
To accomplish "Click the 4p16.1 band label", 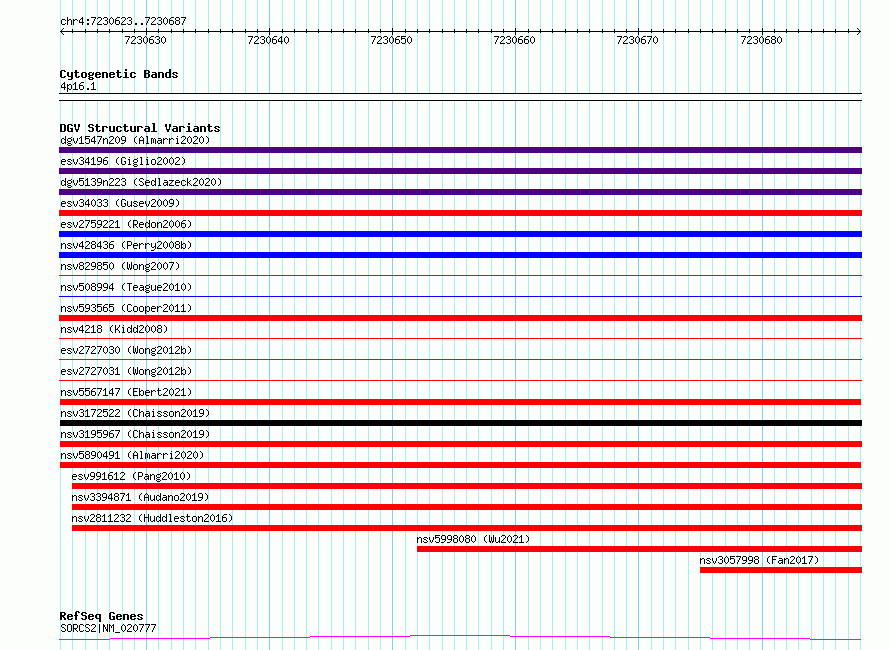I will [78, 86].
